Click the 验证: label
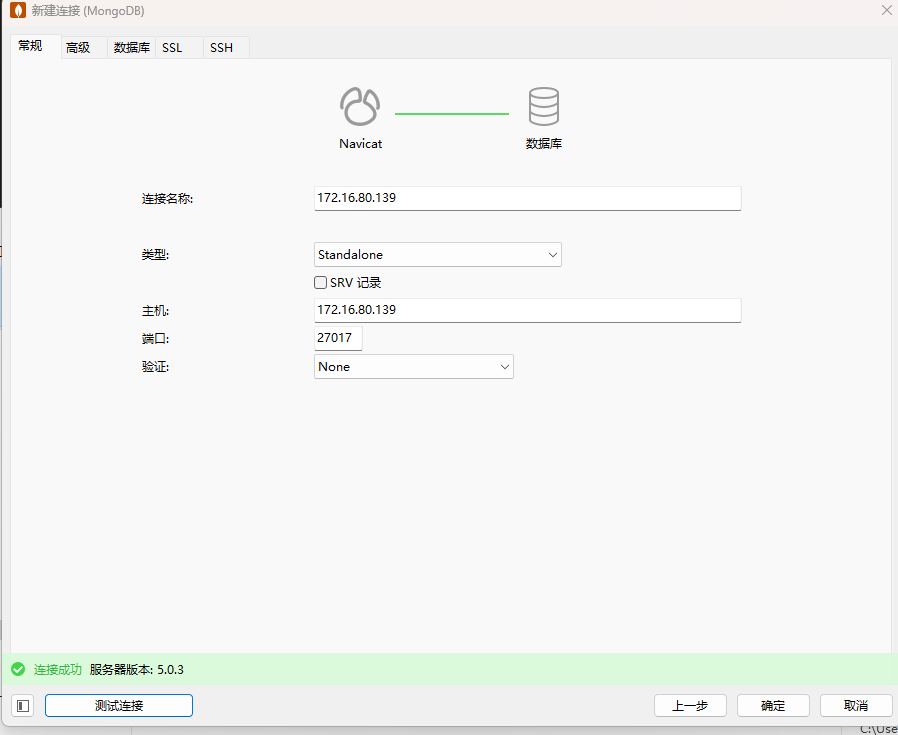The width and height of the screenshot is (898, 735). [155, 367]
